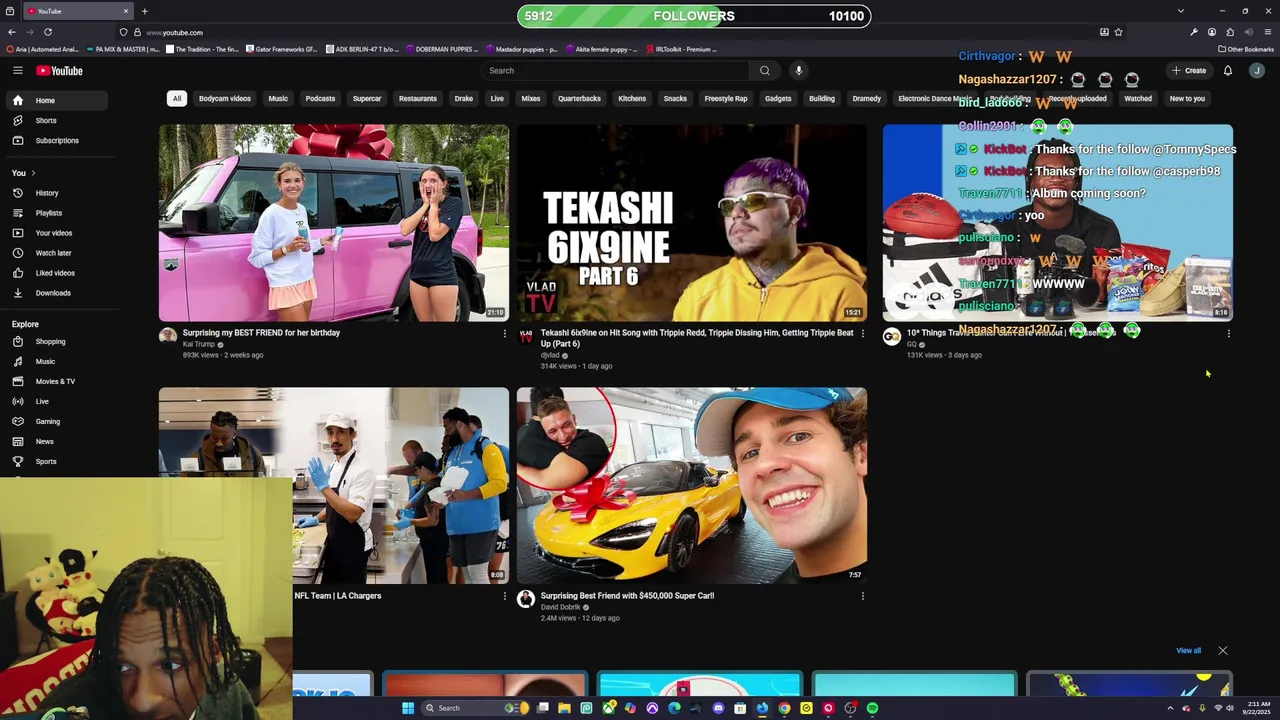Select the Quarterbacks filter chip

579,98
